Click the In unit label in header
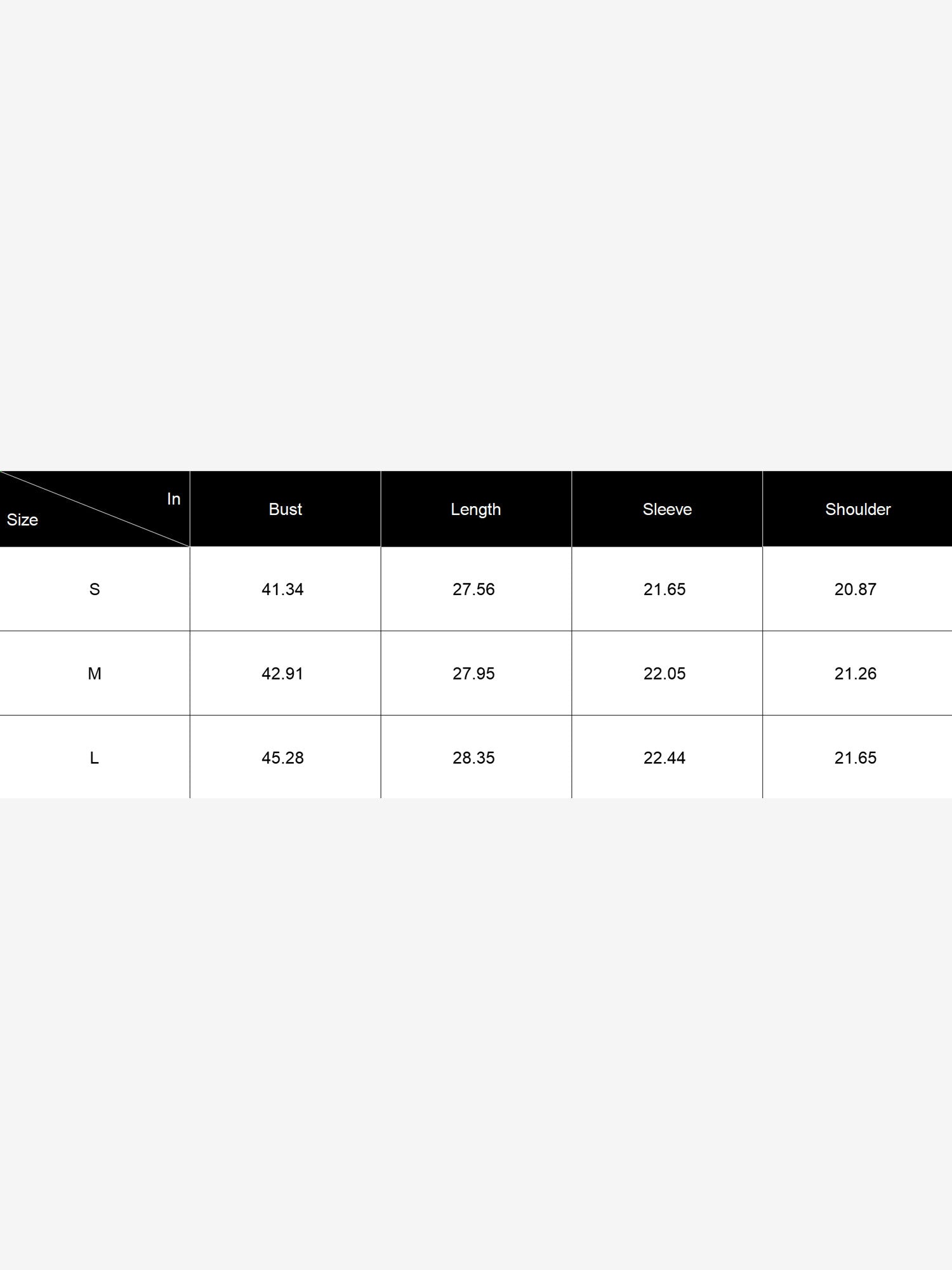 point(174,499)
